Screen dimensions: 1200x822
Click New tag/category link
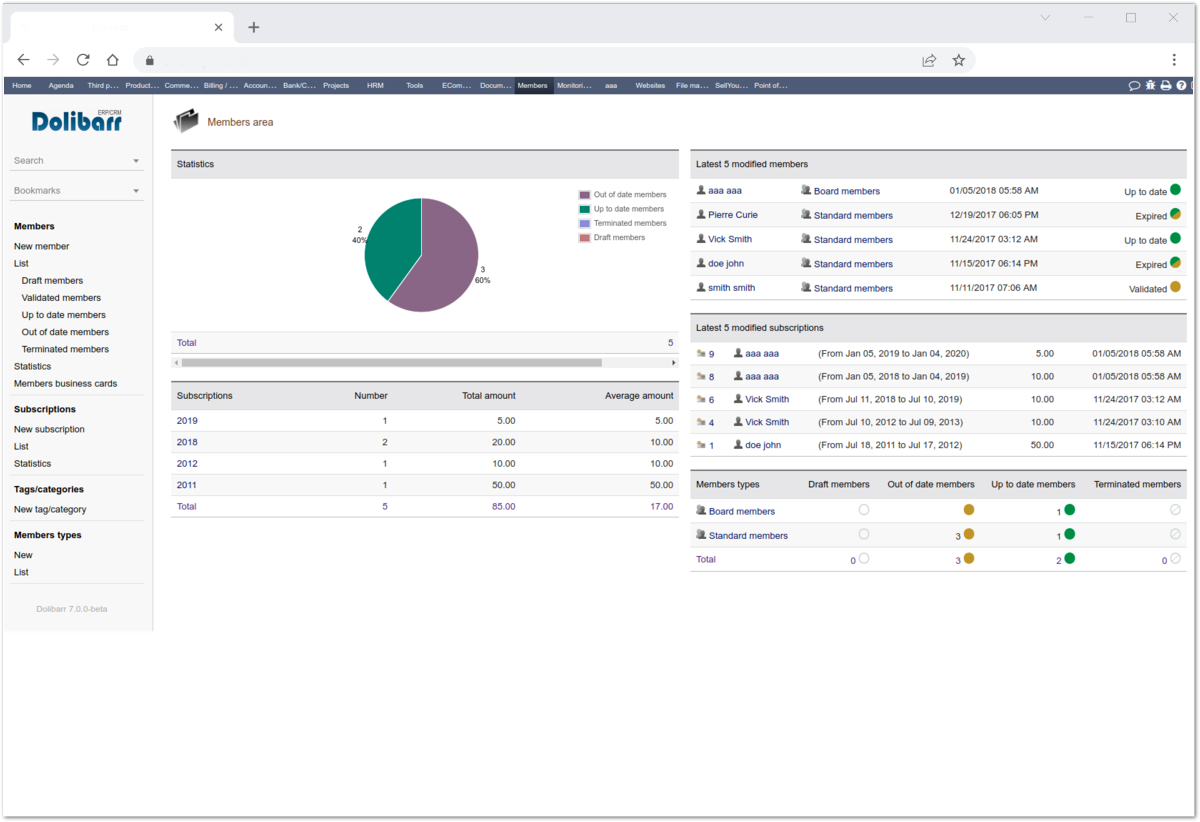pyautogui.click(x=50, y=509)
